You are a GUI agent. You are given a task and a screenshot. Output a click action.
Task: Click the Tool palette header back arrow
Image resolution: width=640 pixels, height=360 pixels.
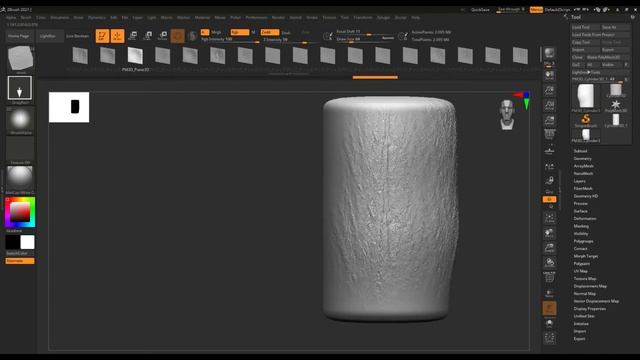pyautogui.click(x=565, y=17)
